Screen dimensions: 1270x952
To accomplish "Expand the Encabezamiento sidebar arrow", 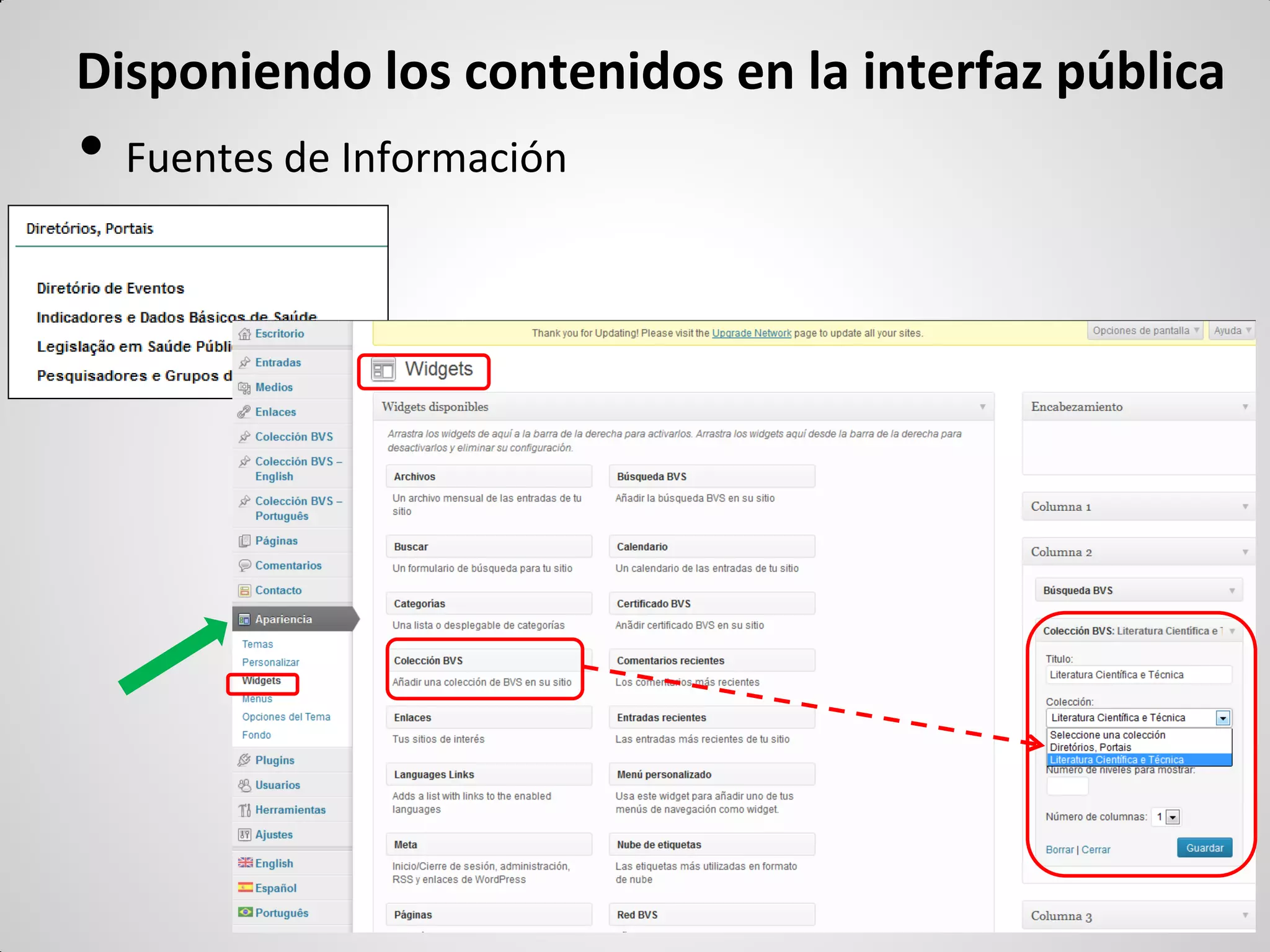I will [1245, 407].
